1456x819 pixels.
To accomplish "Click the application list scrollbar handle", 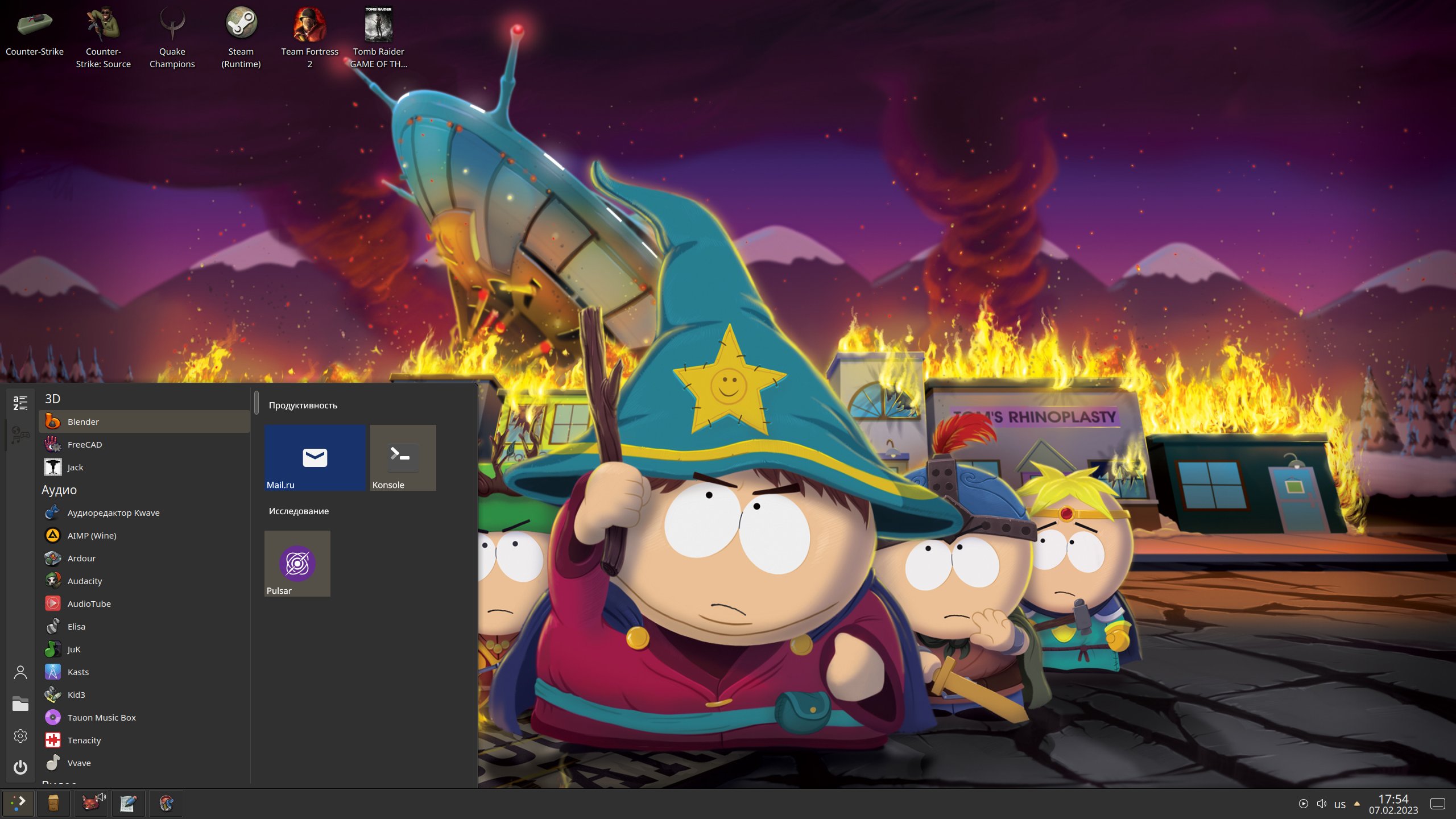I will coord(257,402).
